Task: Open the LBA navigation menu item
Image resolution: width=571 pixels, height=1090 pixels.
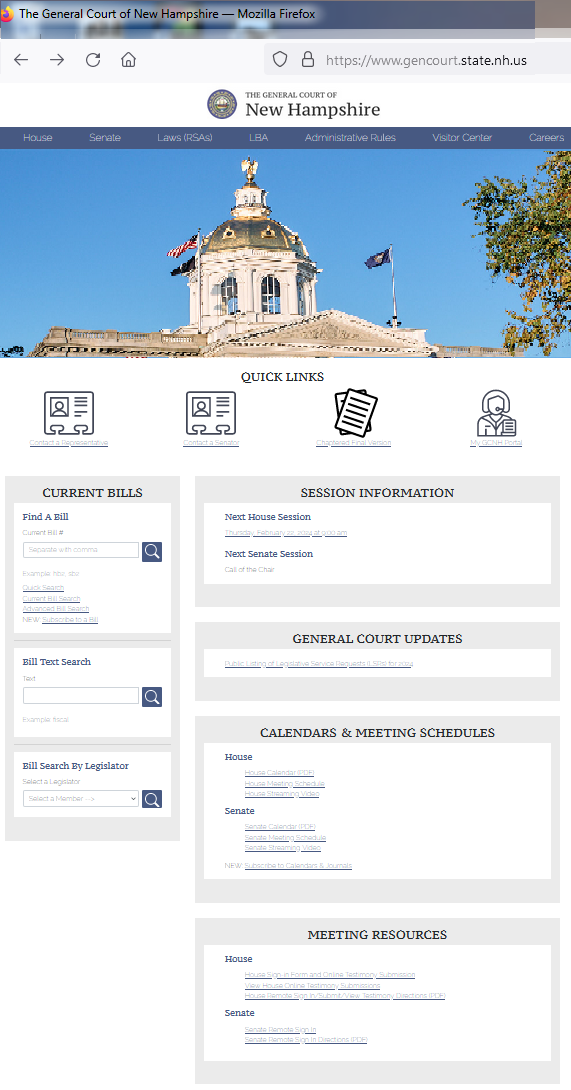Action: [258, 138]
